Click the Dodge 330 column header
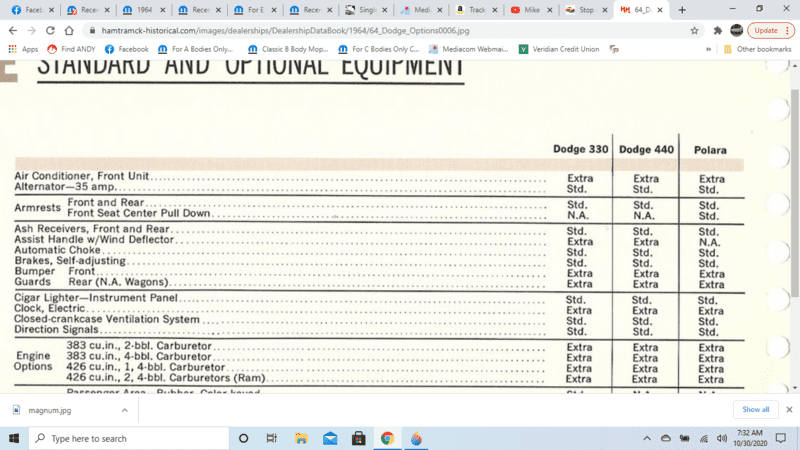This screenshot has height=450, width=800. (581, 149)
